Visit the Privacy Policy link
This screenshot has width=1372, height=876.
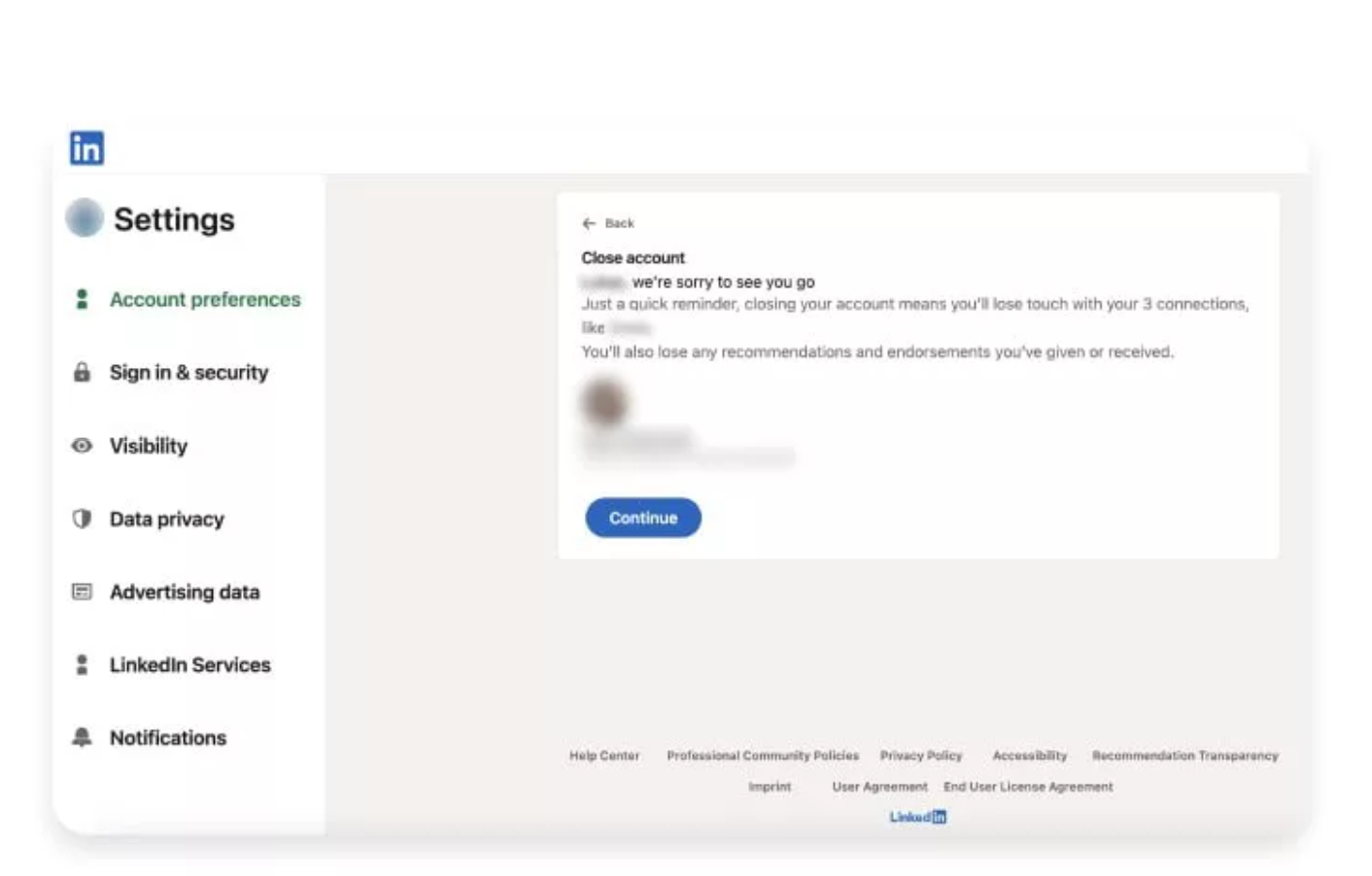[921, 756]
